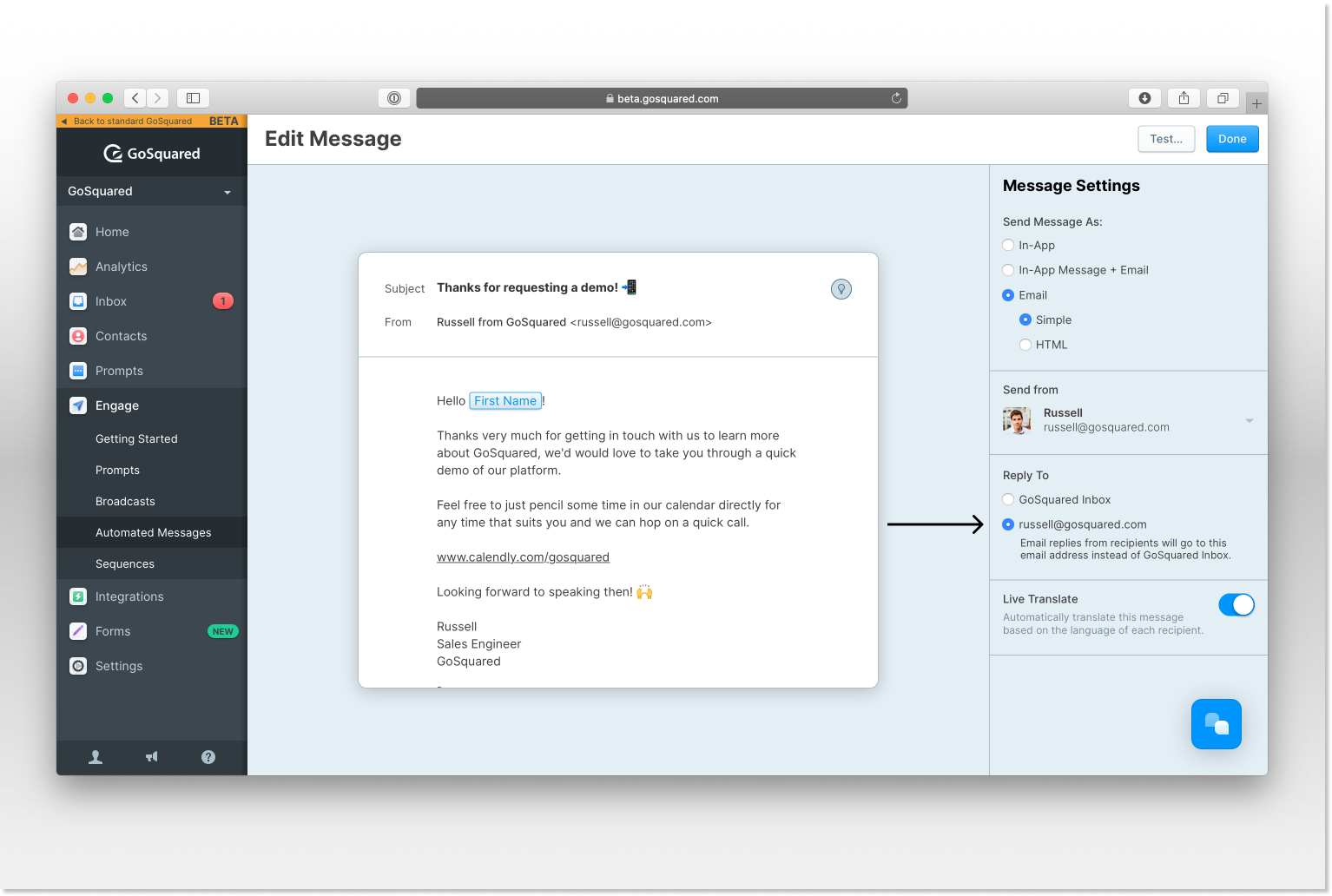Click the 1Password extension icon in toolbar
The height and width of the screenshot is (896, 1332).
coord(394,98)
